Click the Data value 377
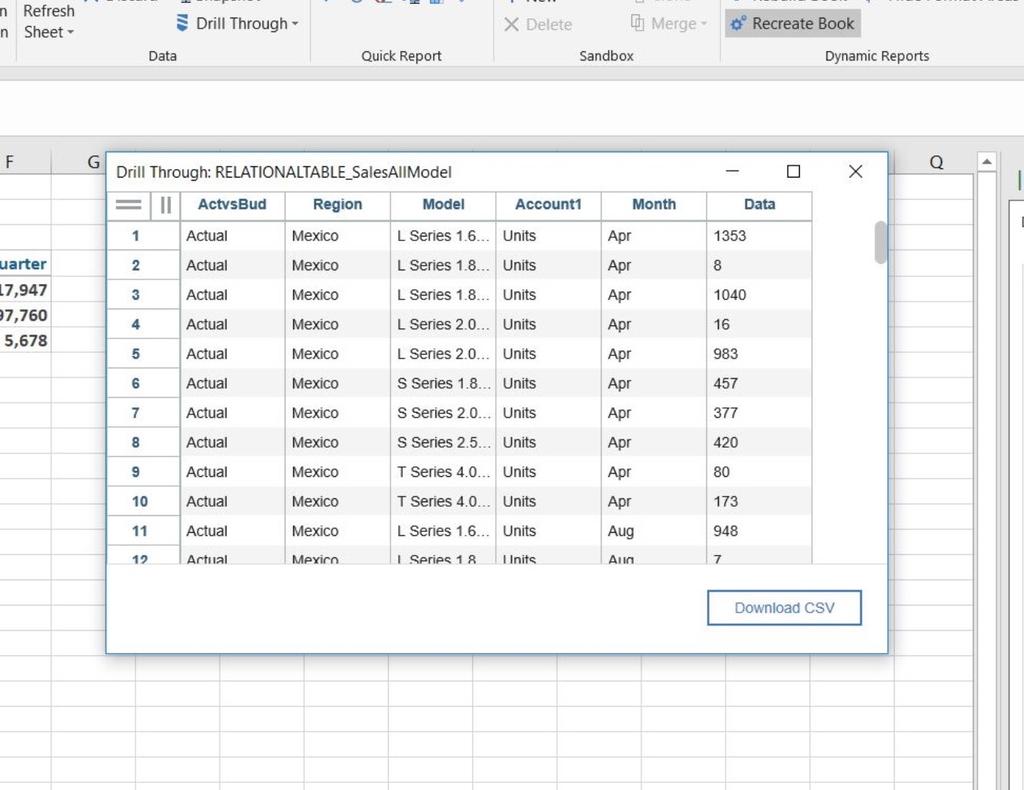Image resolution: width=1024 pixels, height=790 pixels. 760,413
